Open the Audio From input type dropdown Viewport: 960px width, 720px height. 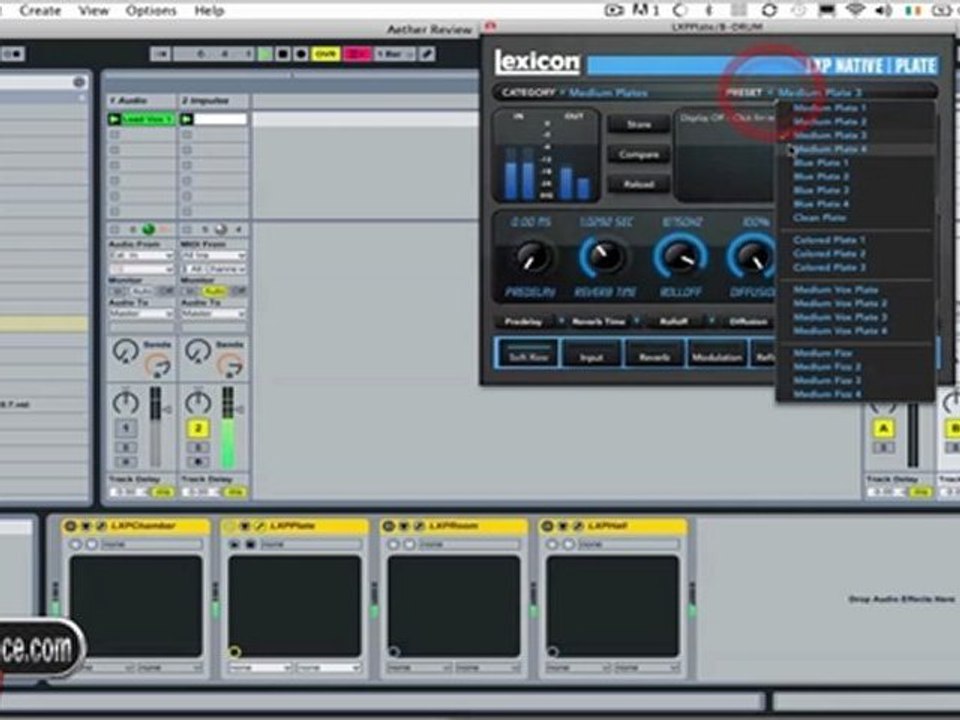point(141,255)
